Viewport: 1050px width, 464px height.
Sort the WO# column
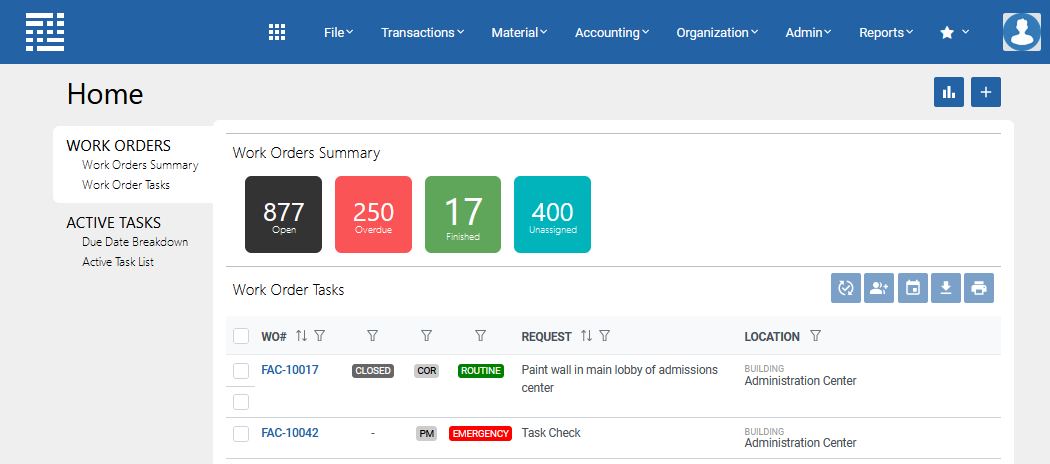pos(301,336)
